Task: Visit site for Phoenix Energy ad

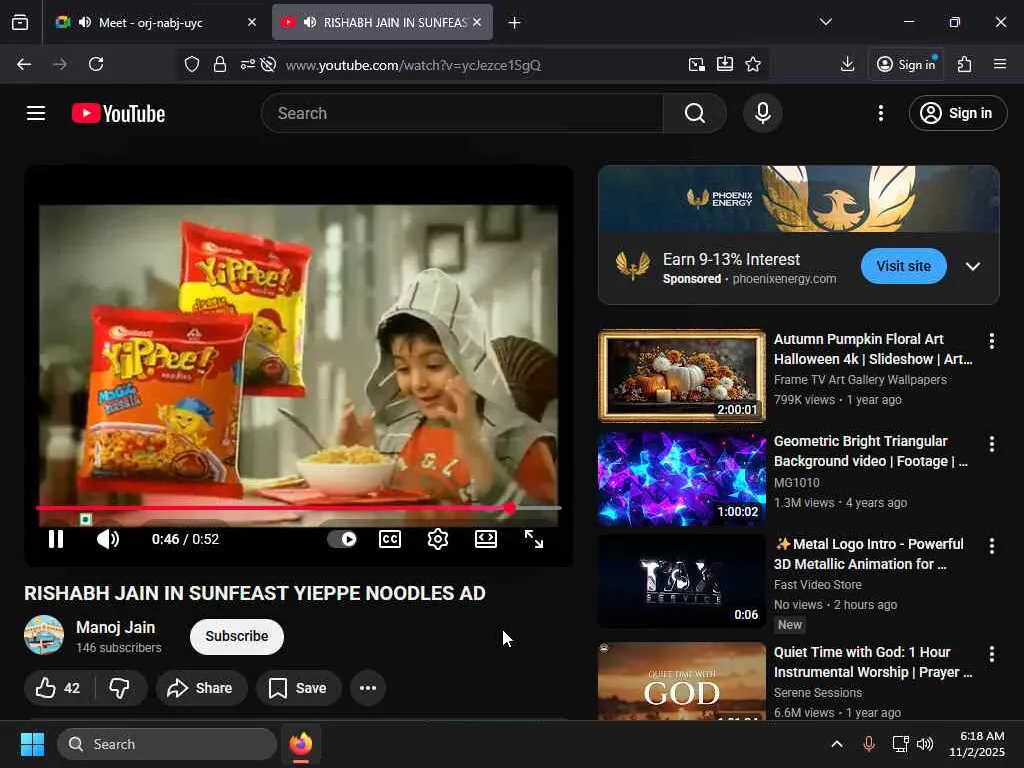Action: 903,266
